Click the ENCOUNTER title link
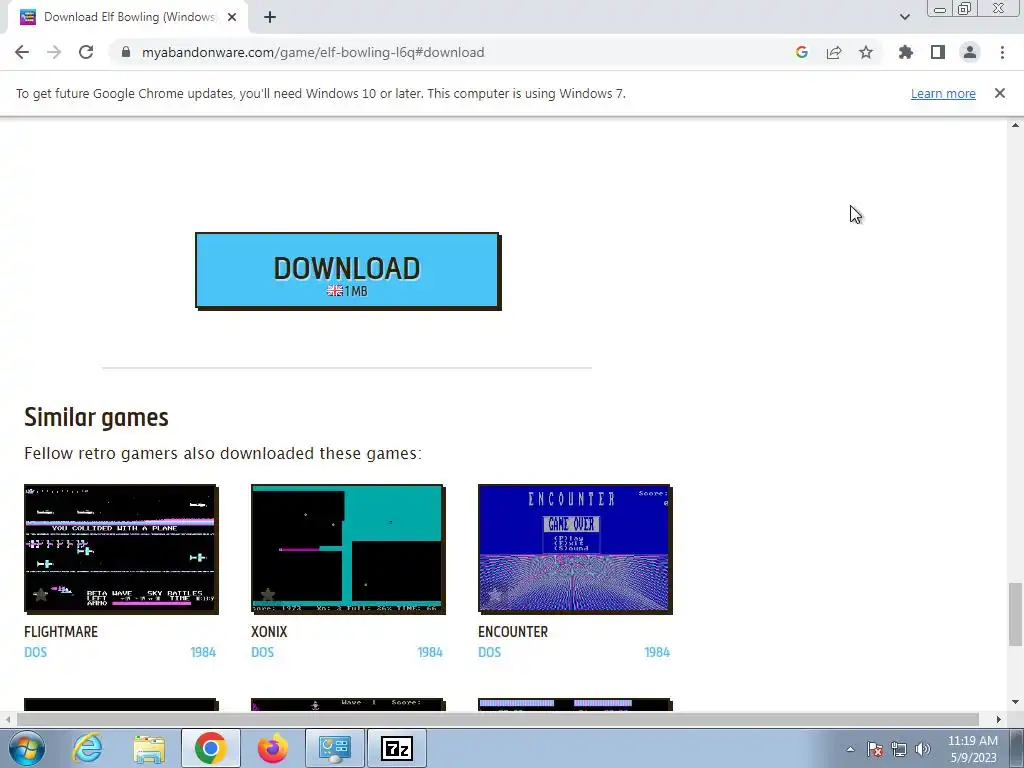Screen dimensions: 1024x768 click(x=513, y=632)
